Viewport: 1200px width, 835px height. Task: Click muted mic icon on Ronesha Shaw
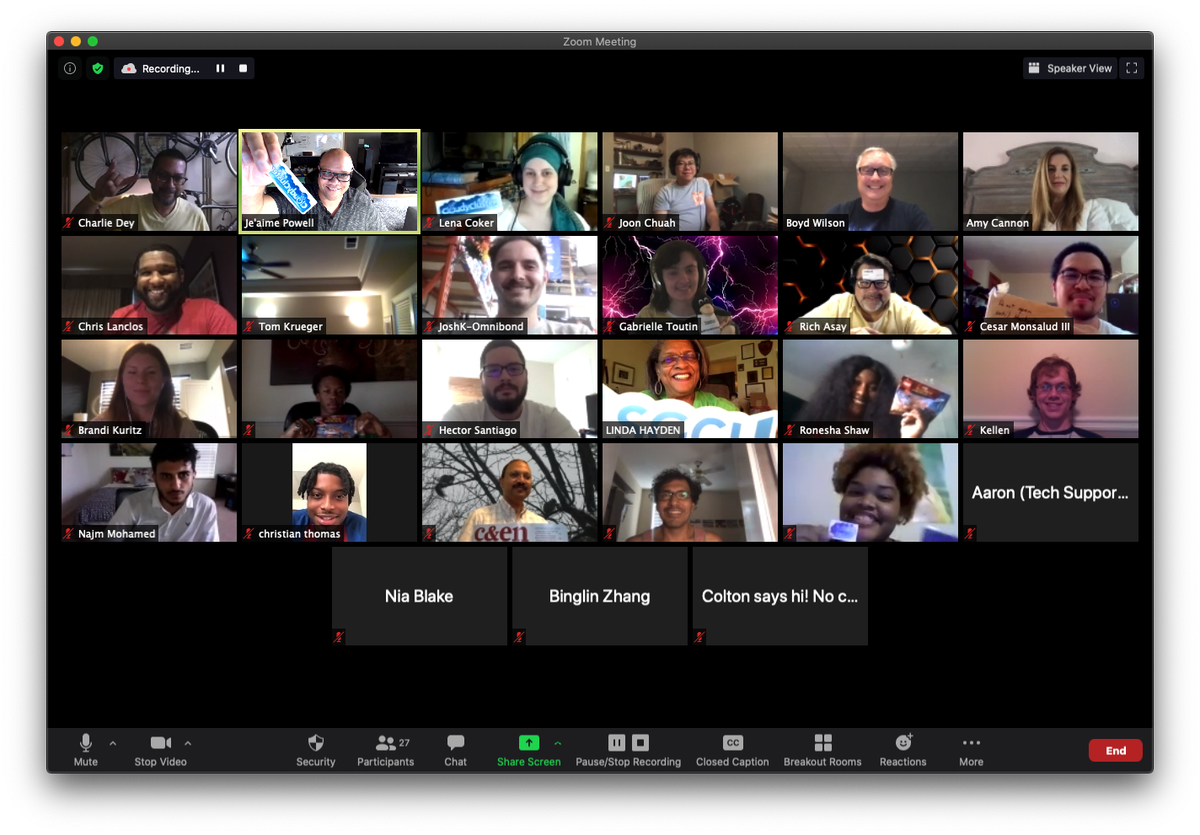point(790,430)
